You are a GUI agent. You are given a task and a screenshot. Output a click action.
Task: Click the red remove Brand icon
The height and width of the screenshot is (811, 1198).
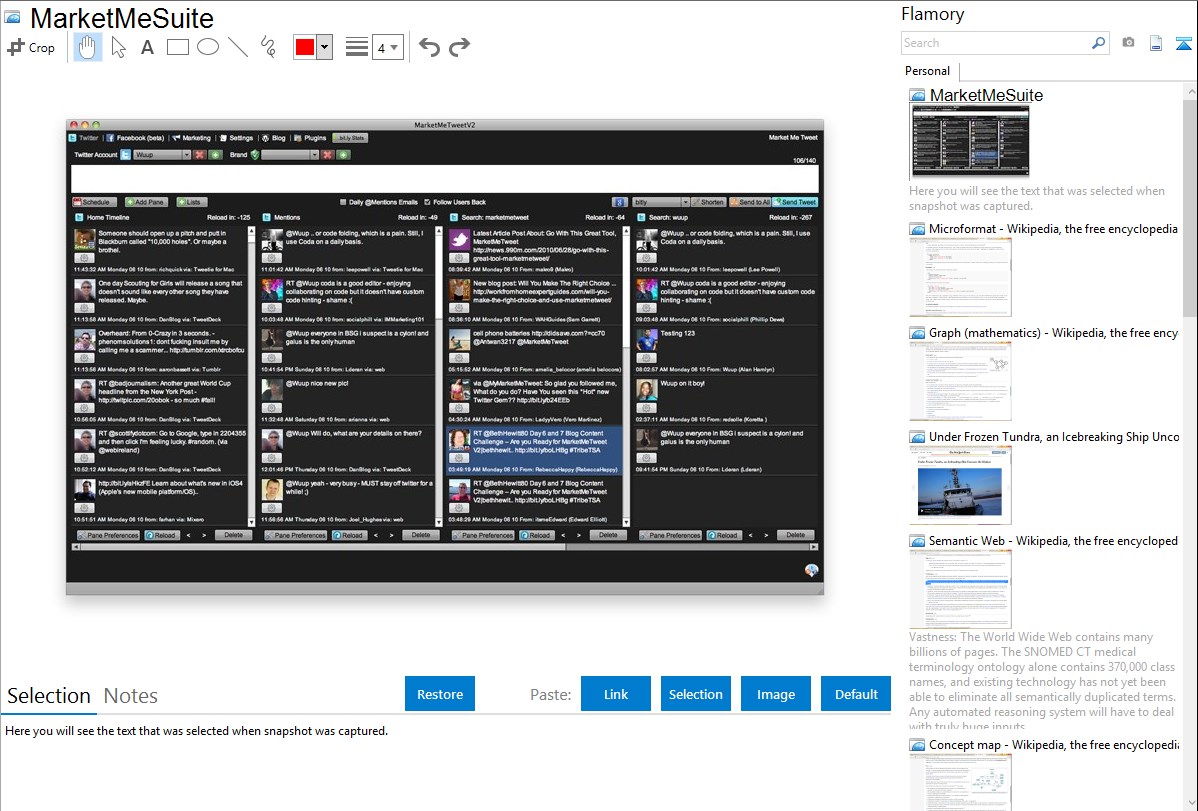click(x=327, y=154)
